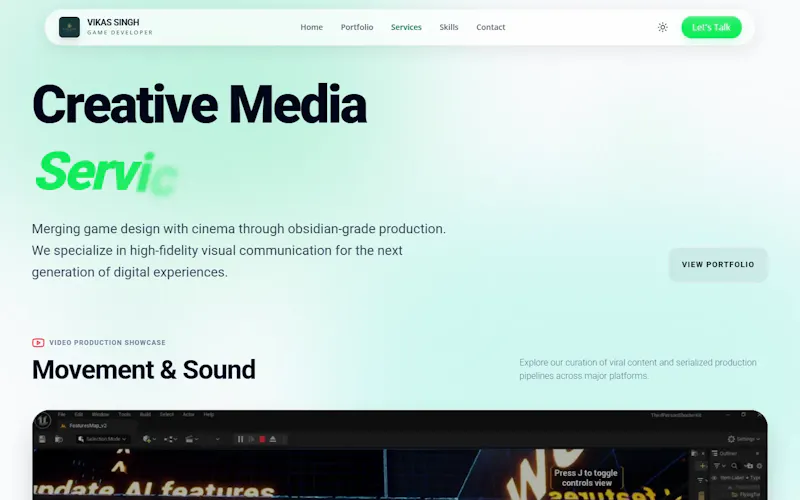Click the Build menu in the video's editor
Viewport: 800px width, 500px height.
coord(145,414)
